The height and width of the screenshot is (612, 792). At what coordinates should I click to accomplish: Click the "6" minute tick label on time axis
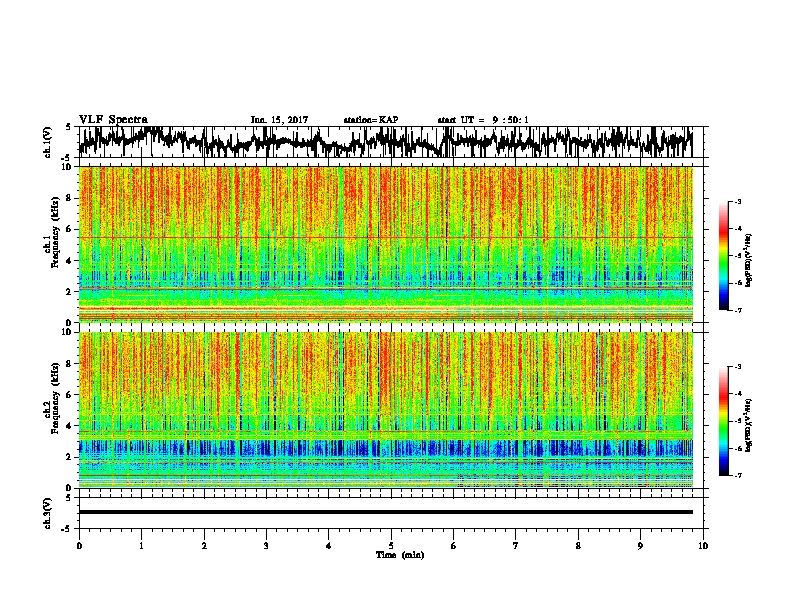tap(454, 546)
